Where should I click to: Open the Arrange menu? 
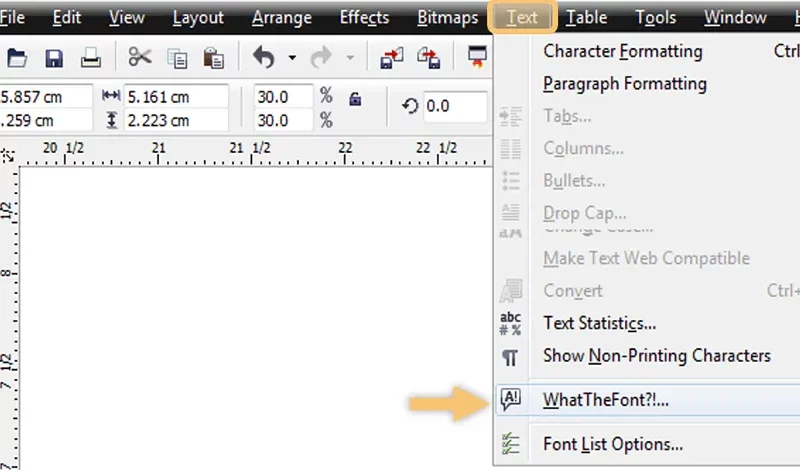click(282, 18)
